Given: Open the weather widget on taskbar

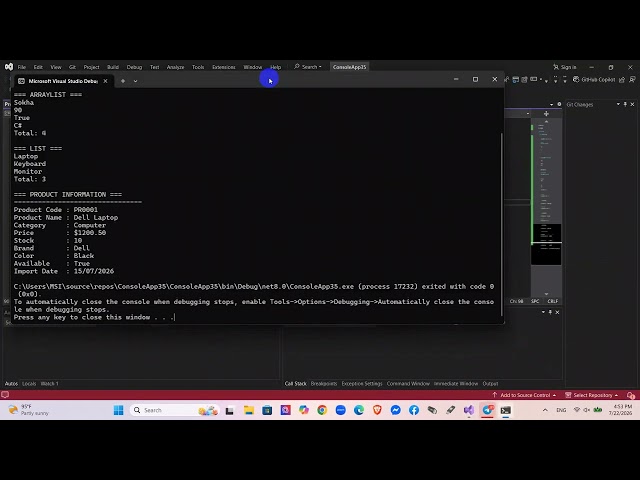Looking at the screenshot, I should pos(29,410).
